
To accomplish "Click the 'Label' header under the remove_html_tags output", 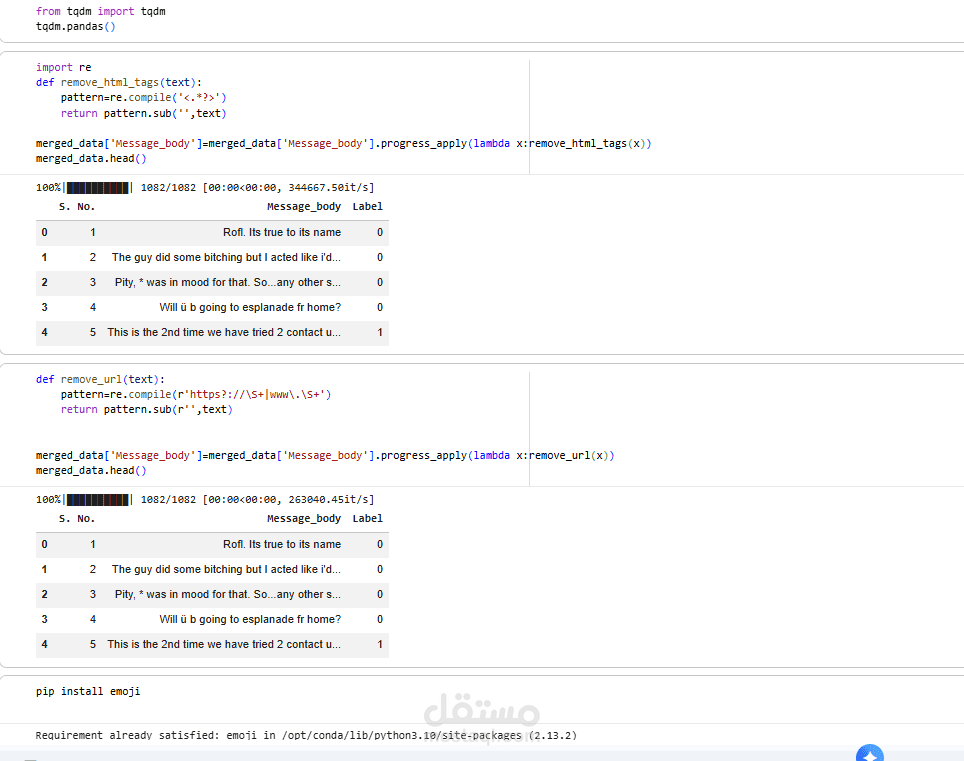I will pyautogui.click(x=368, y=207).
